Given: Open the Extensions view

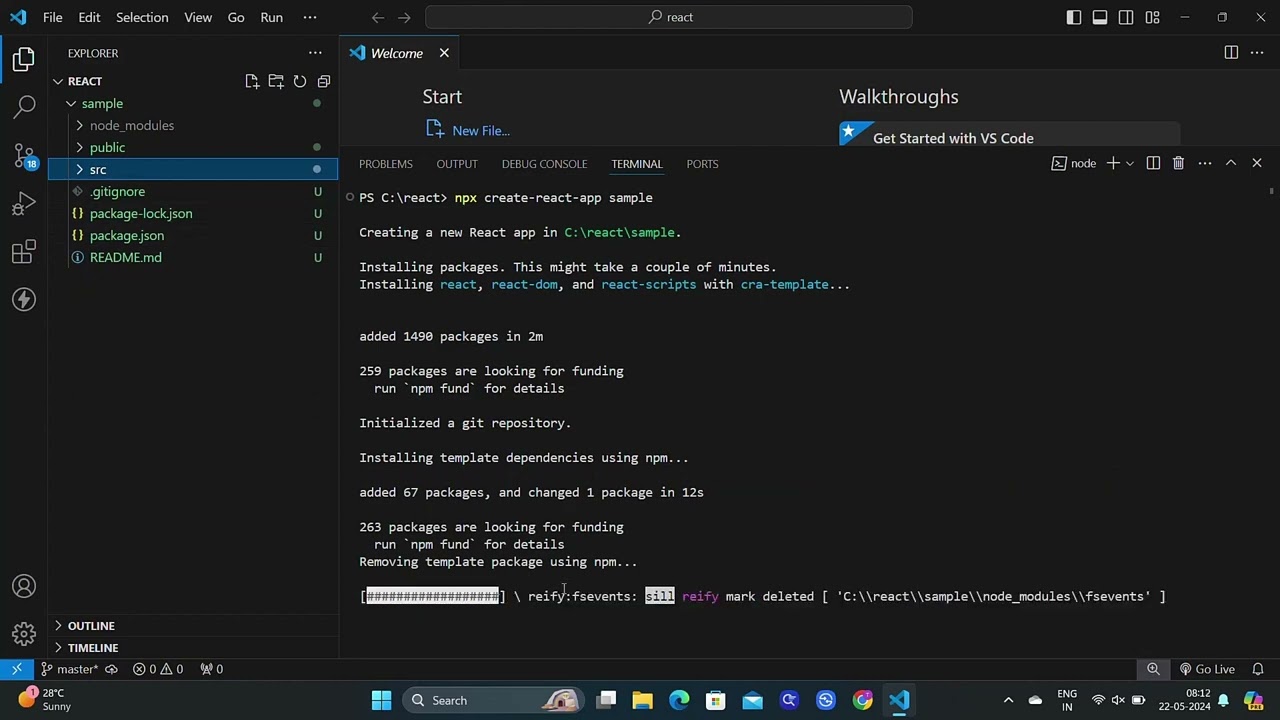Looking at the screenshot, I should 24,252.
